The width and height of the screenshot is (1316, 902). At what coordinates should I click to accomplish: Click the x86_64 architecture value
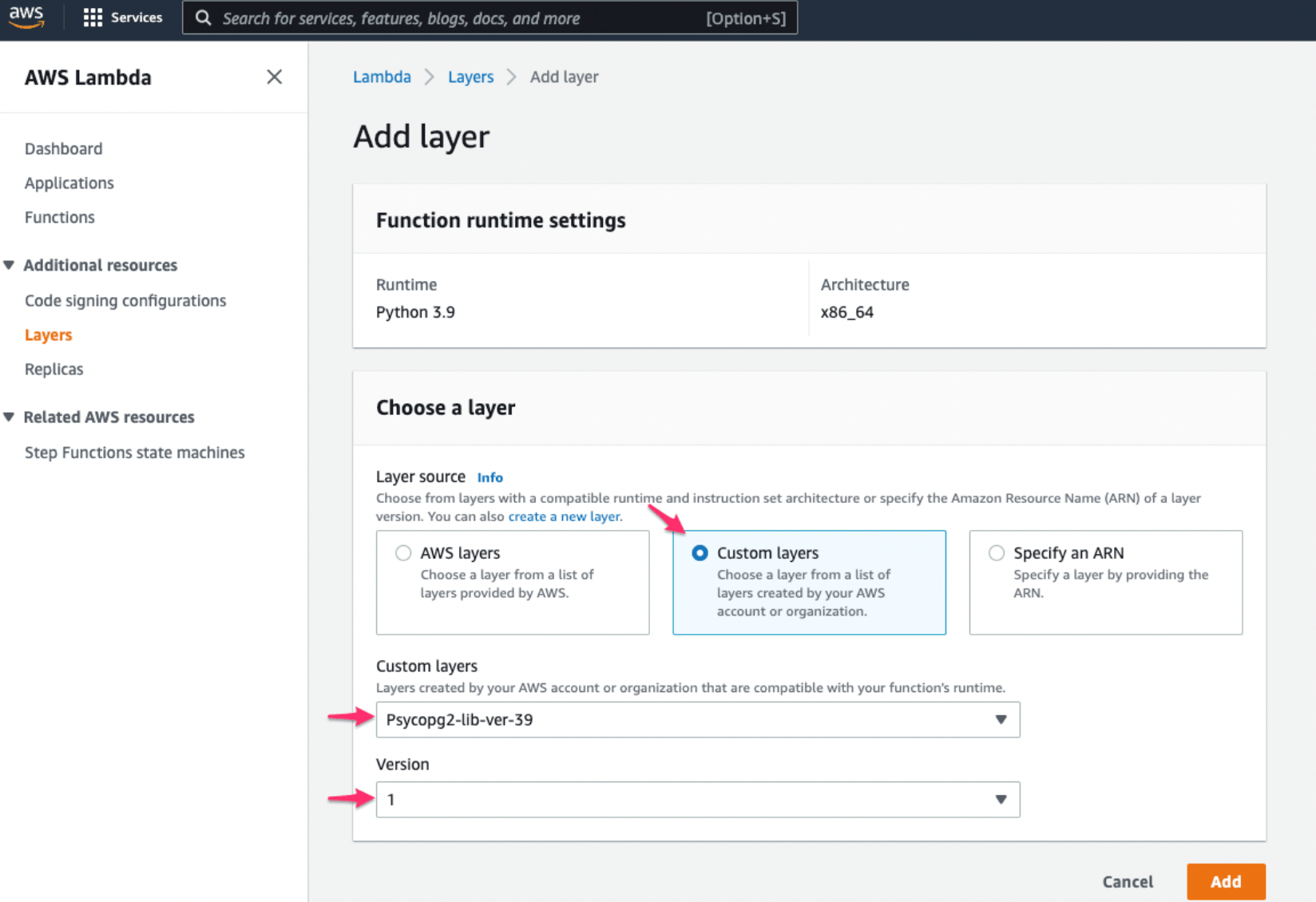tap(846, 312)
